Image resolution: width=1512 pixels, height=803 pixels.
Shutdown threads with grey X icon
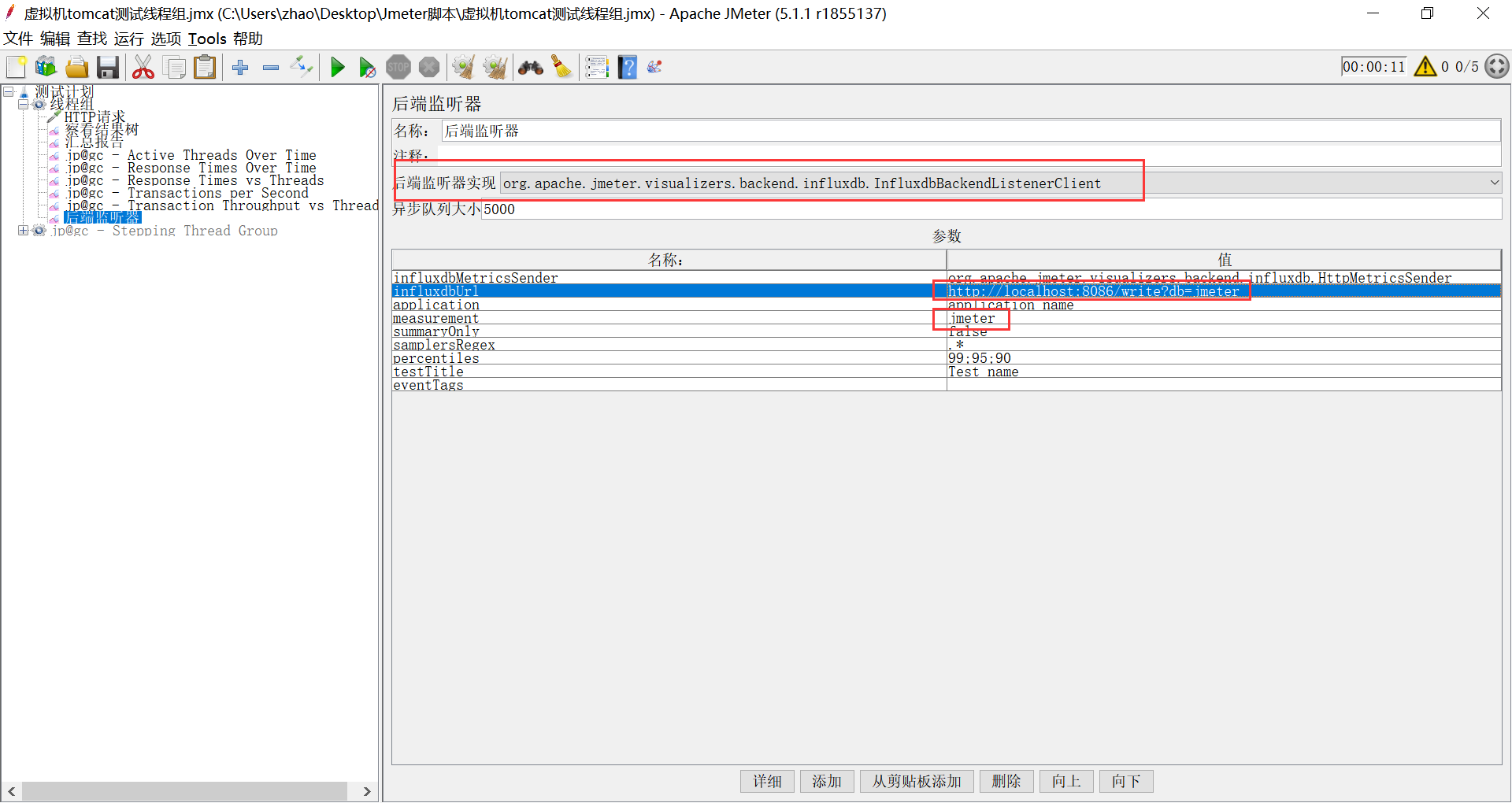(x=429, y=68)
